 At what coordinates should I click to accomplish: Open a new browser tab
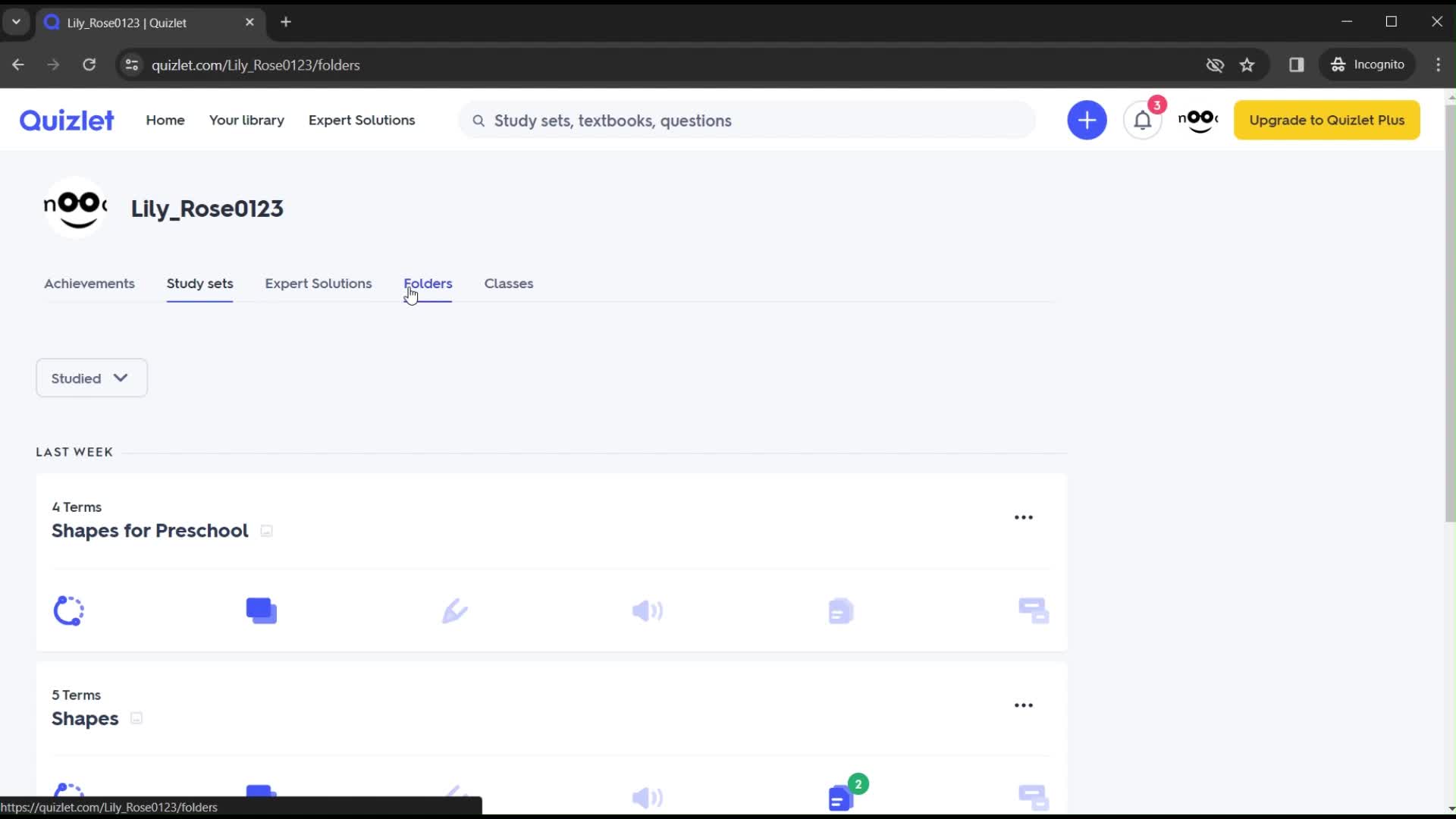point(286,22)
